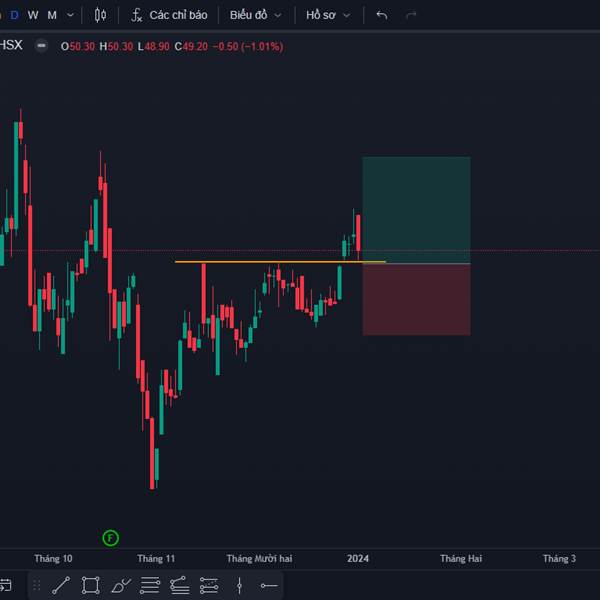600x600 pixels.
Task: Select the green profit target zone
Action: coord(417,210)
